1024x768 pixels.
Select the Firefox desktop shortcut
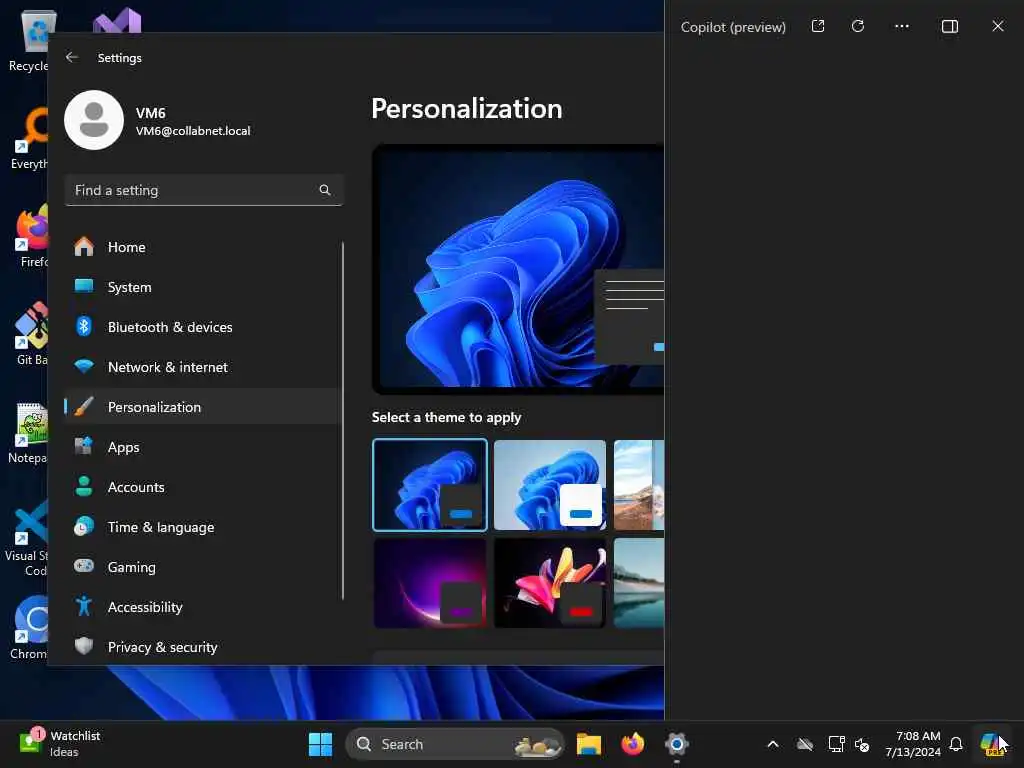30,236
